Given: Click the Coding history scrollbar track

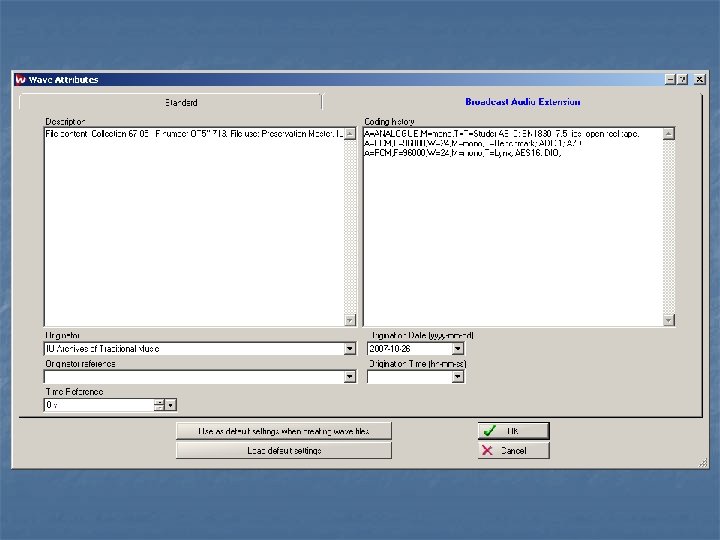Looking at the screenshot, I should pos(669,227).
